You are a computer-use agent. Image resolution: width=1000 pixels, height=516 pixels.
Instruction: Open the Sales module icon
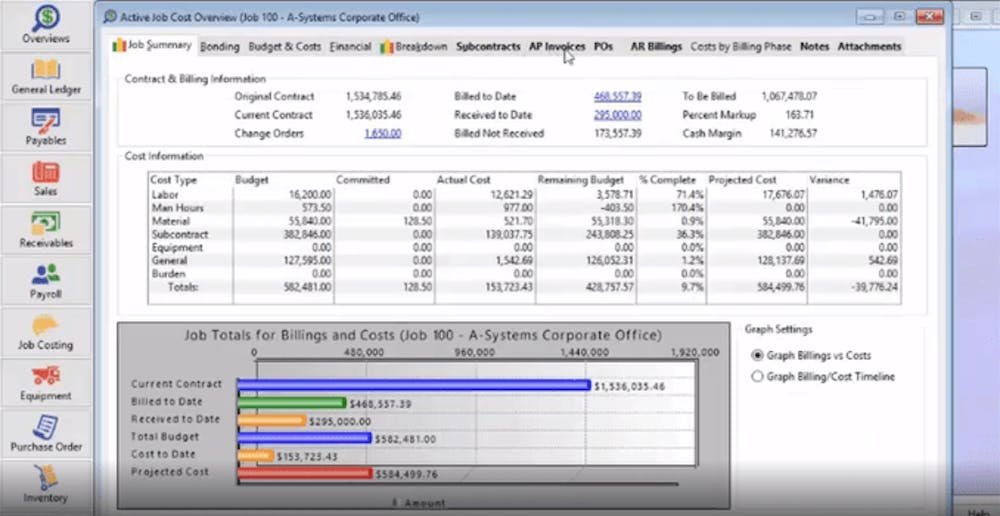tap(46, 172)
